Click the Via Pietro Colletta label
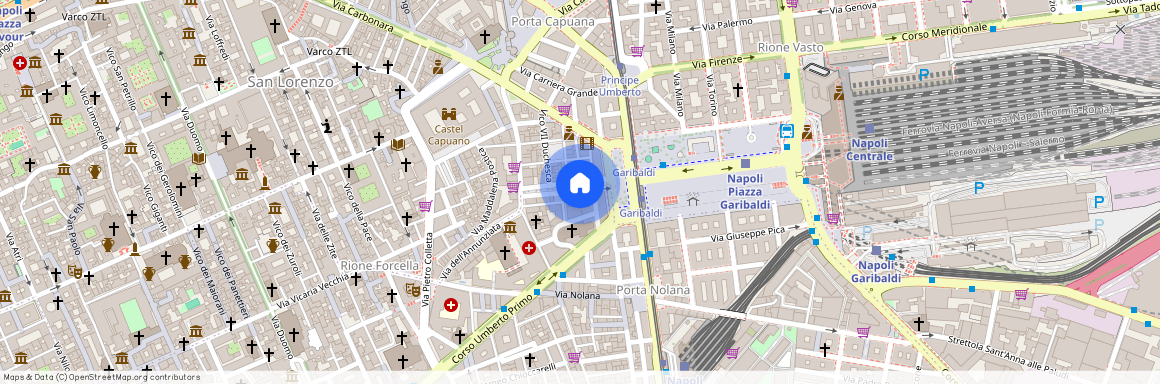Viewport: 1160px width, 384px height. point(427,270)
